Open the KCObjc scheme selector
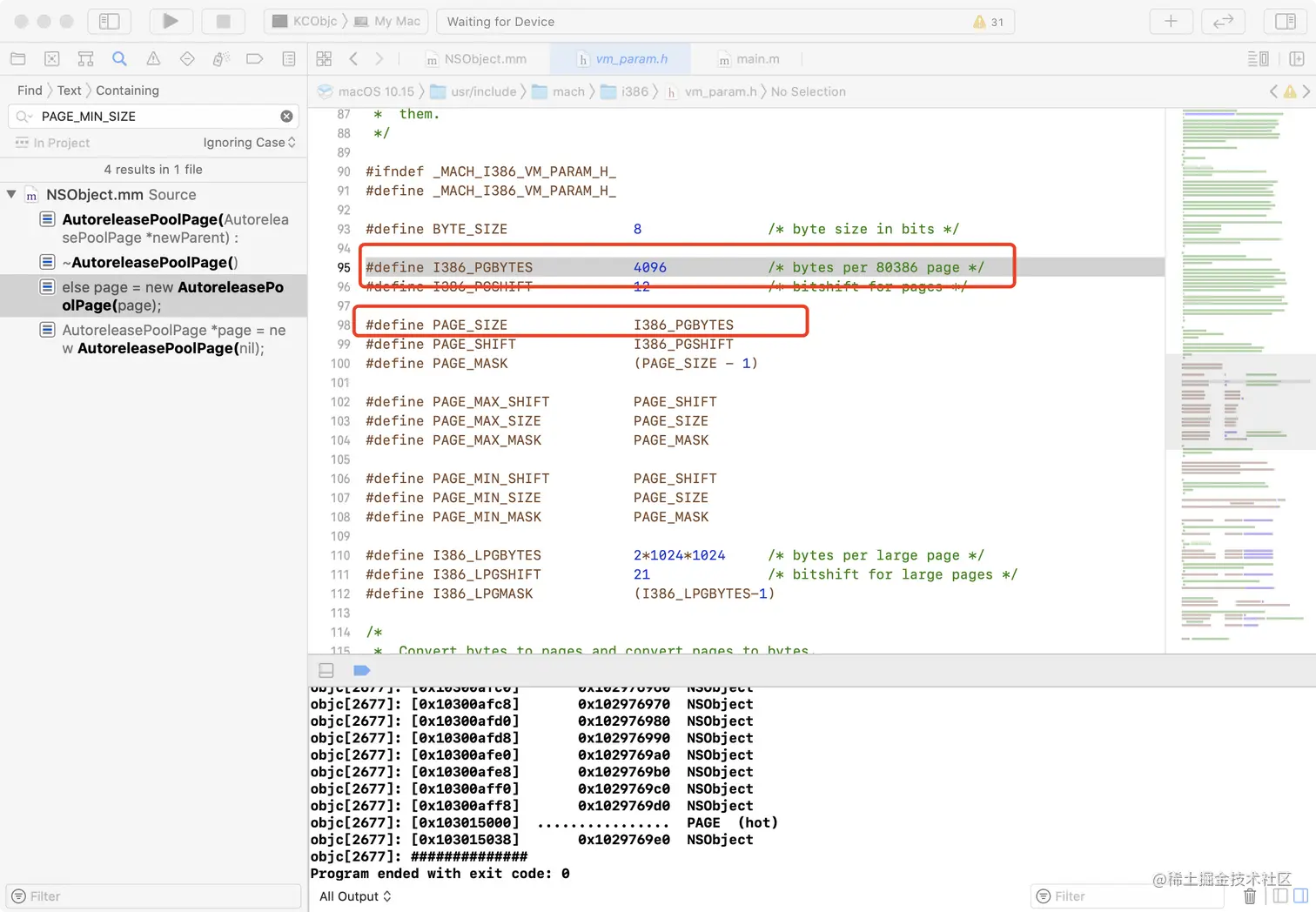Image resolution: width=1316 pixels, height=912 pixels. coord(305,21)
